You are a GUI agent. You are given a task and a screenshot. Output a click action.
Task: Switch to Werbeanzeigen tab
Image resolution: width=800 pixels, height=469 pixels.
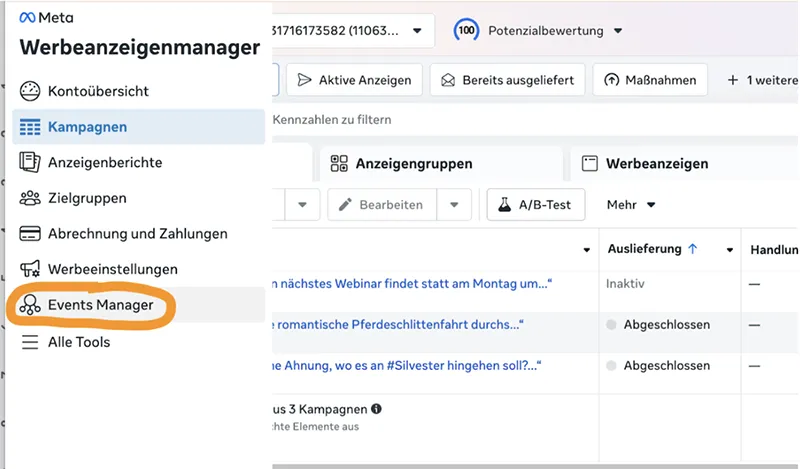[x=684, y=163]
